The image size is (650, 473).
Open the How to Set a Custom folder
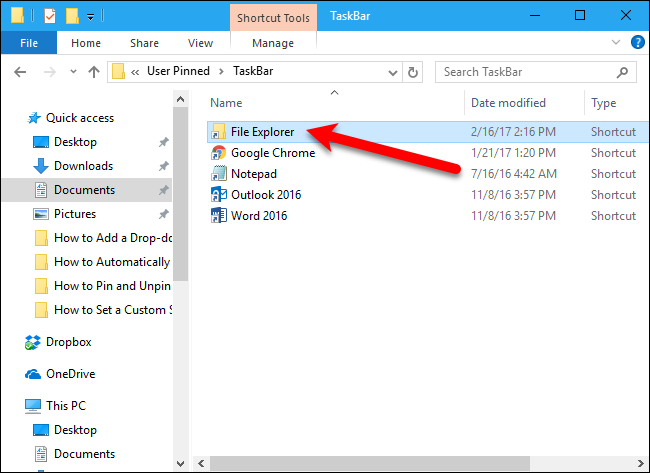coord(103,310)
